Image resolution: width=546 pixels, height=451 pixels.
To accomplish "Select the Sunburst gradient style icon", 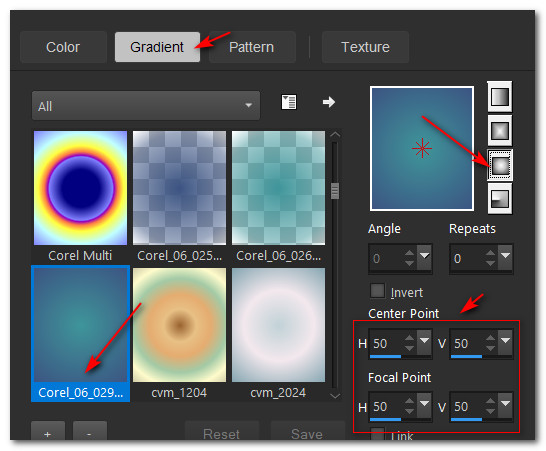I will (500, 165).
